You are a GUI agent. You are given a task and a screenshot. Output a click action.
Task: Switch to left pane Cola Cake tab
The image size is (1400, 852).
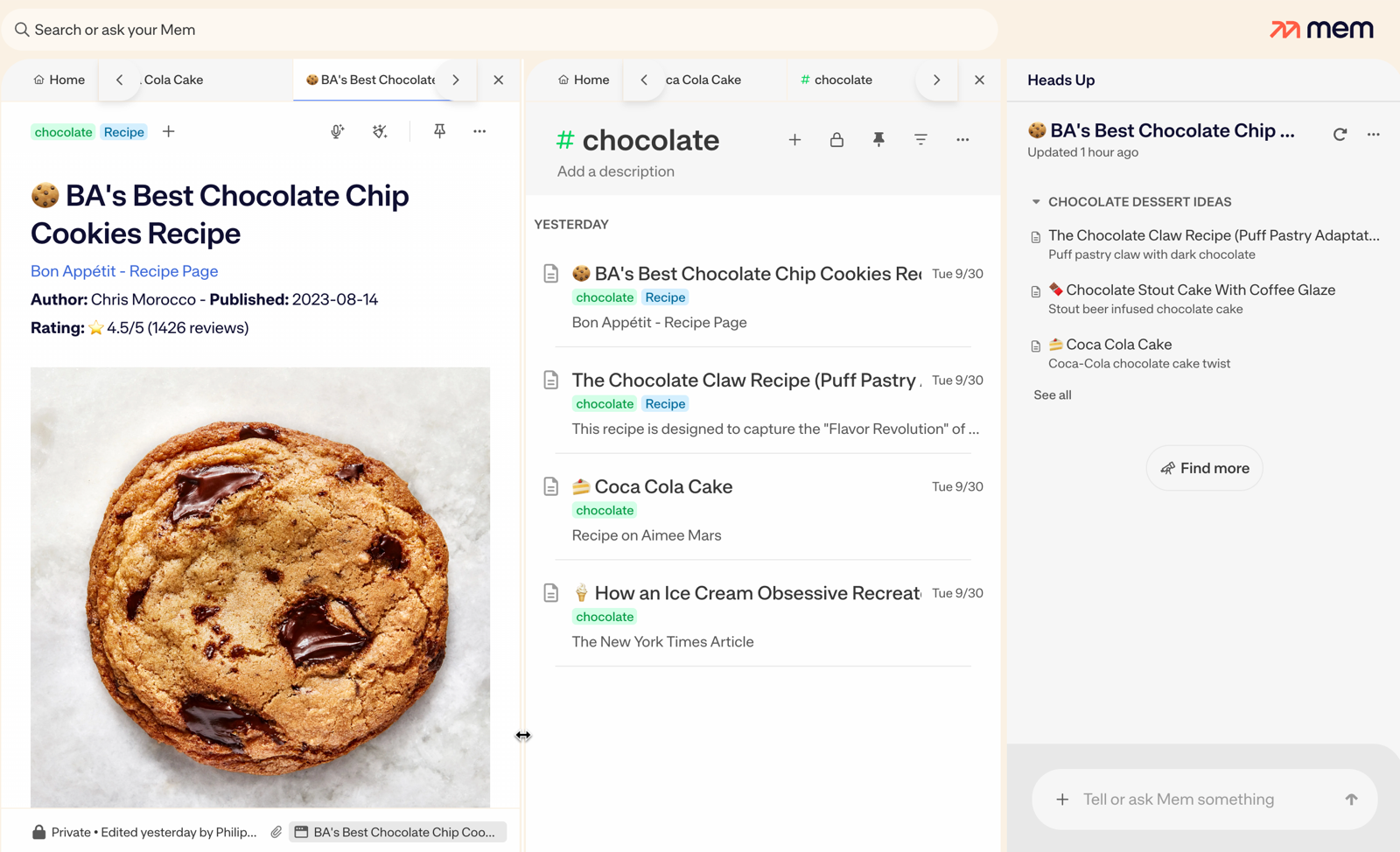(173, 80)
